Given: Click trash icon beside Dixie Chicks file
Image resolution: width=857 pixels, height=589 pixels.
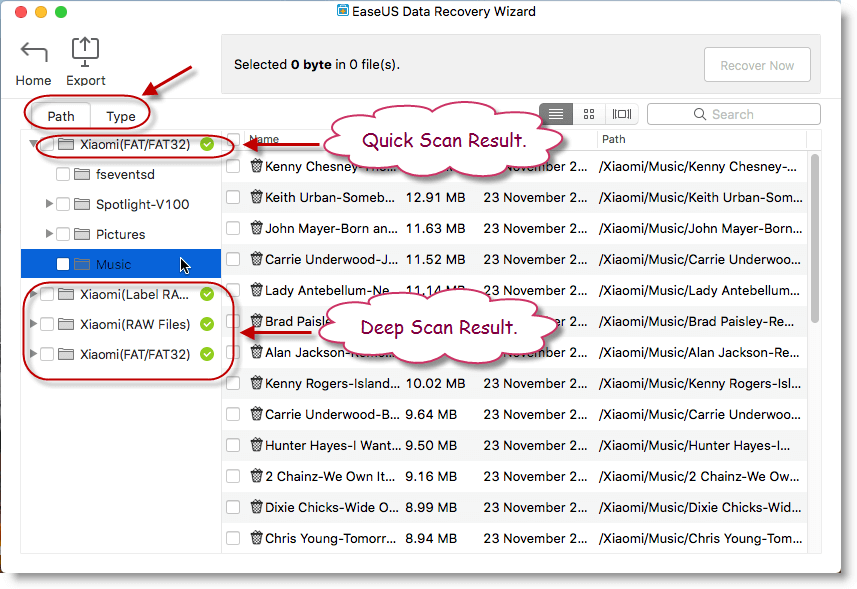Looking at the screenshot, I should tap(256, 507).
